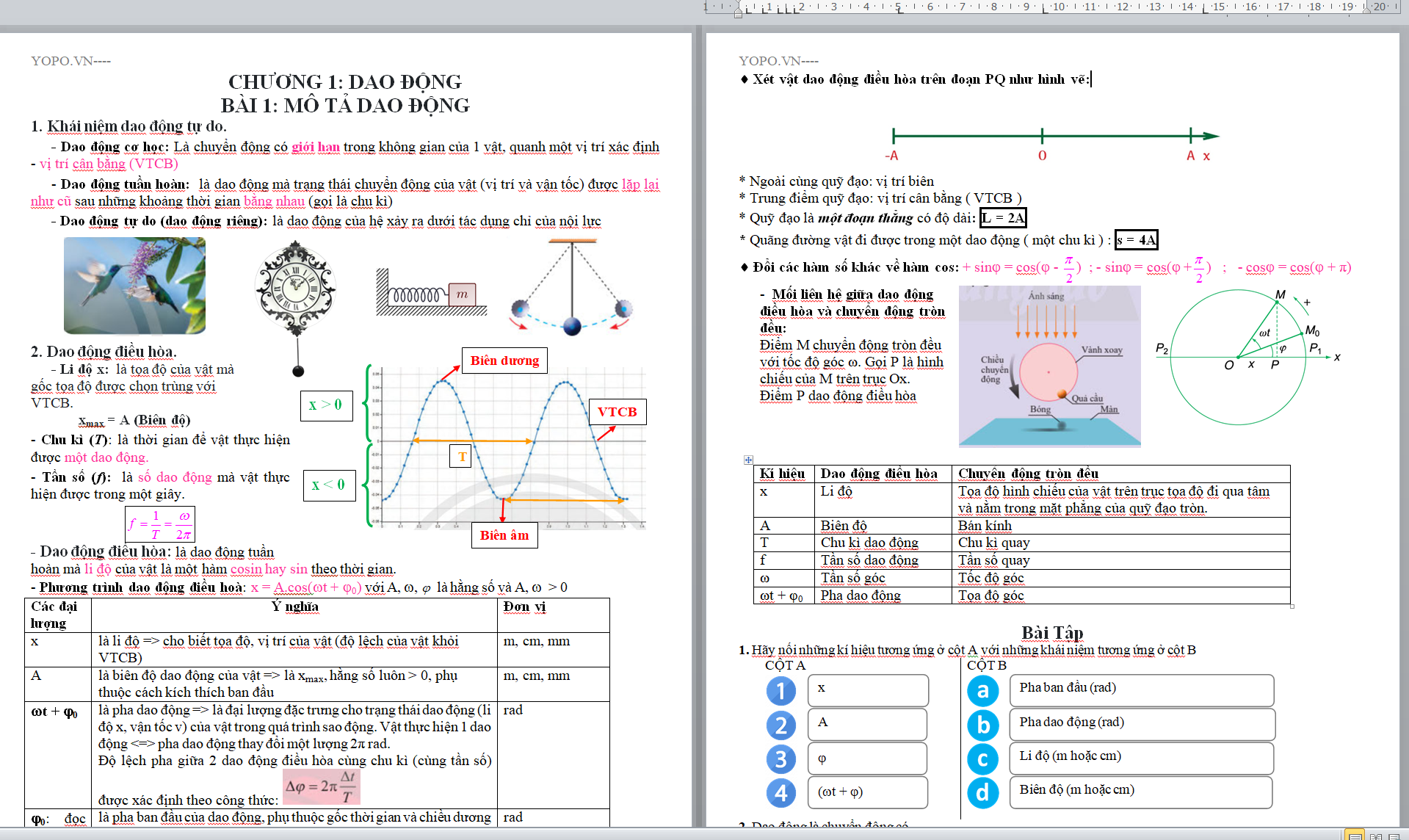Switch to Full Screen Reading view
The width and height of the screenshot is (1409, 840).
[x=1376, y=836]
